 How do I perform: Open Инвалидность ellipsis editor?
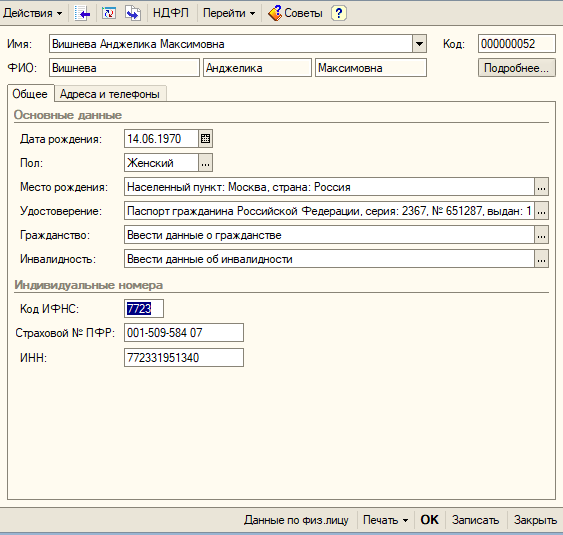[541, 259]
